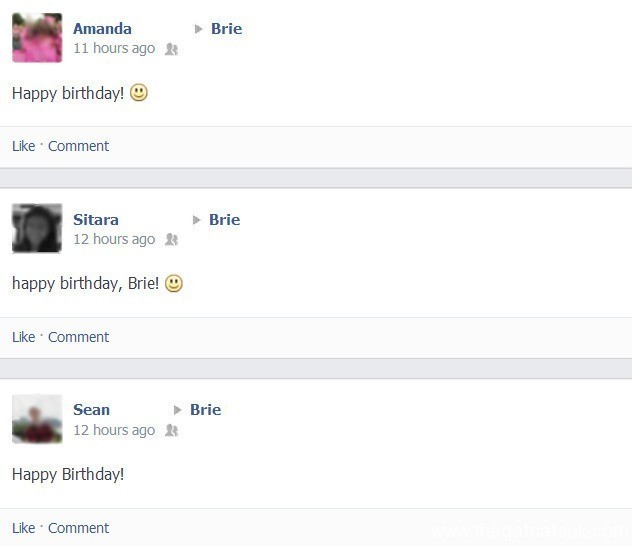This screenshot has width=632, height=546.
Task: Comment on Sitara's birthday post
Action: [78, 337]
